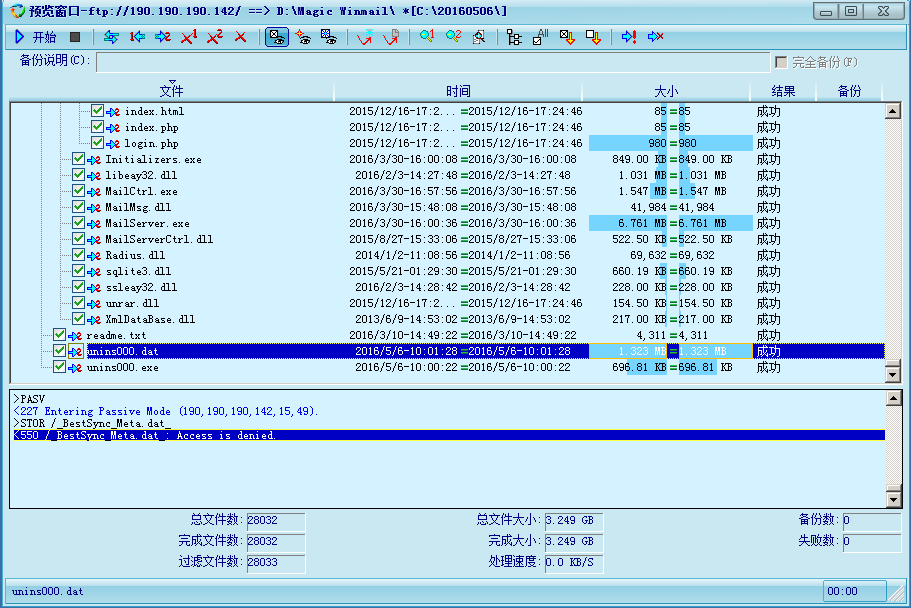This screenshot has width=911, height=608.
Task: Click the log panel scroll-up arrow
Action: pos(893,399)
